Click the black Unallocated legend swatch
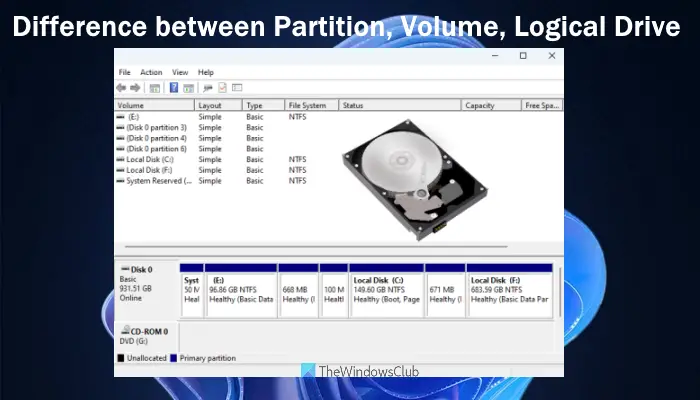This screenshot has height=400, width=700. pyautogui.click(x=121, y=358)
